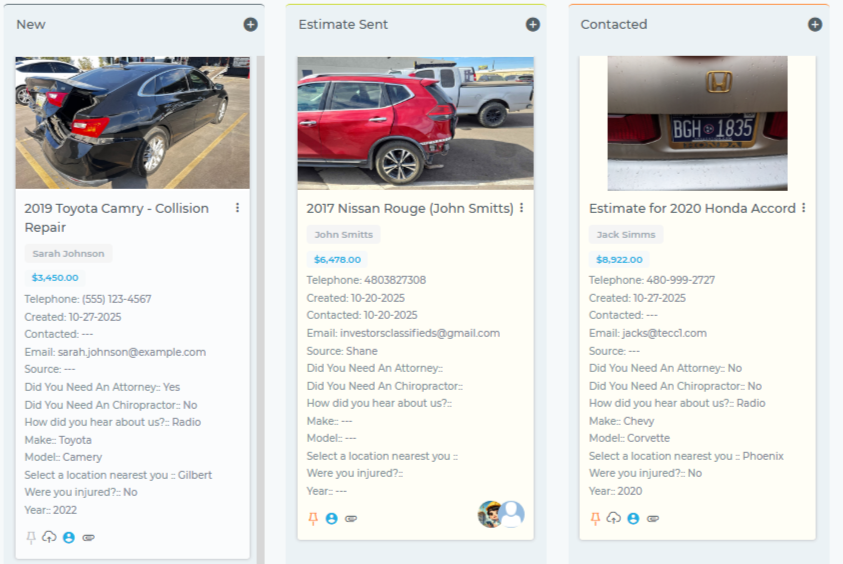The image size is (843, 564).
Task: Add a card to the Contacted column
Action: tap(815, 24)
